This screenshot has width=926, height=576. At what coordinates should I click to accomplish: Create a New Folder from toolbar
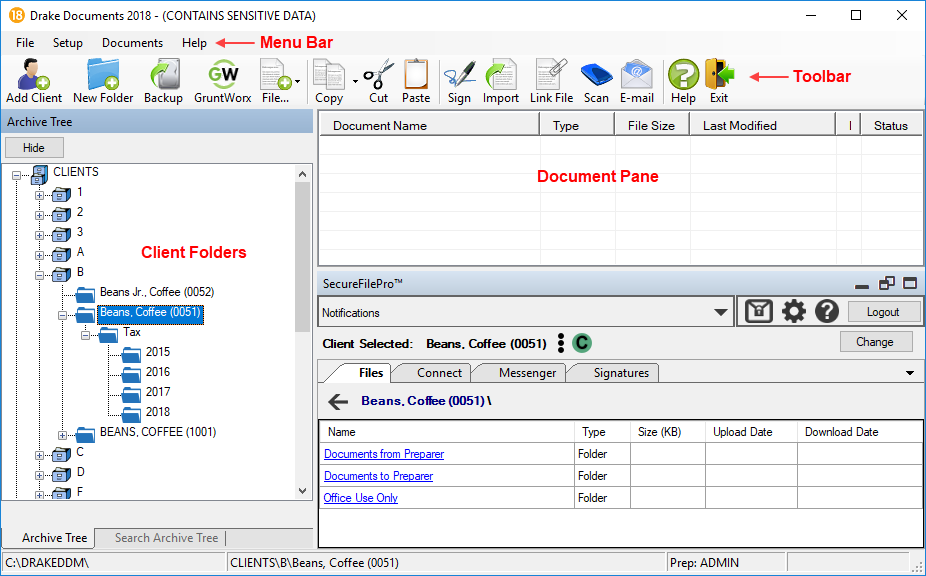[x=103, y=82]
